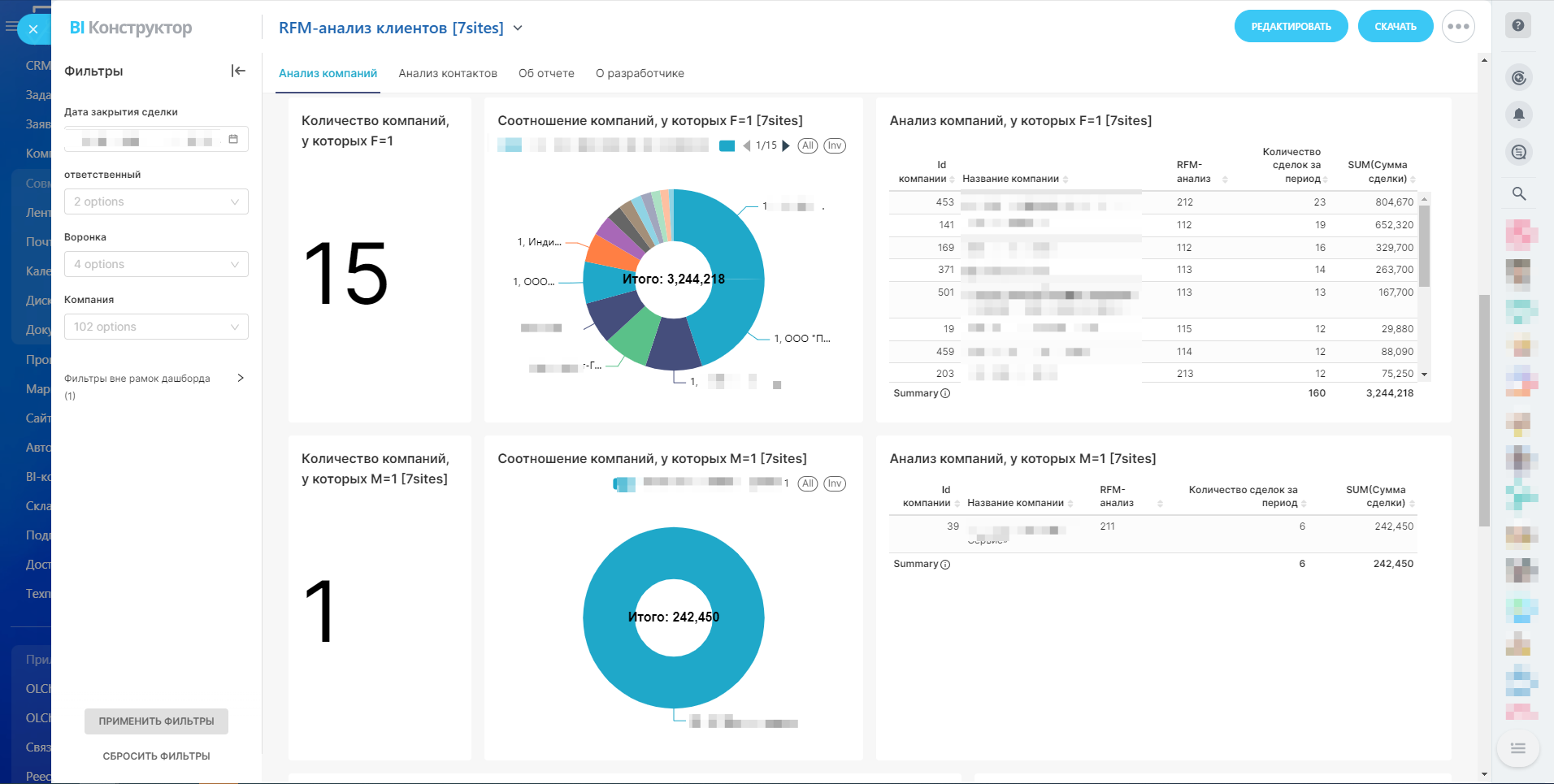Click the РЕДАКТИРОВАТЬ button
The image size is (1554, 784).
coord(1291,27)
